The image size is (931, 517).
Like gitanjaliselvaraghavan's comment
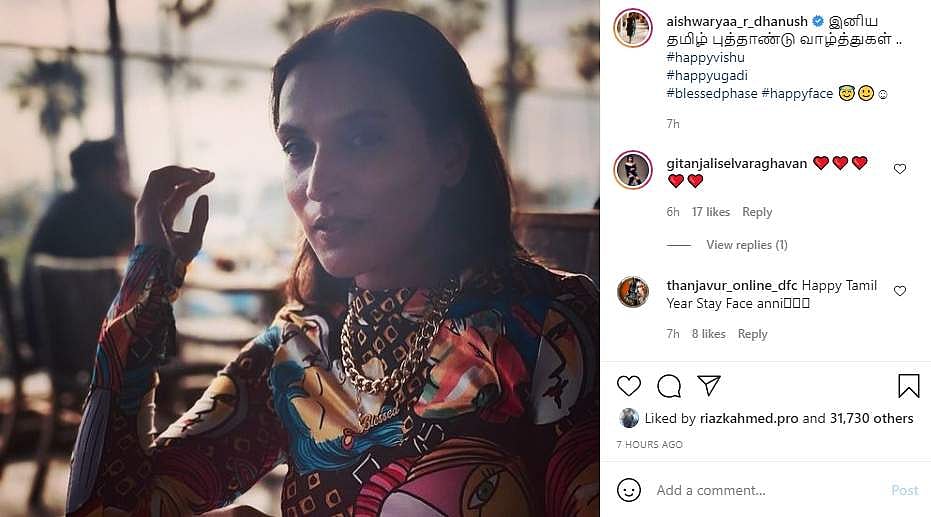(x=900, y=169)
